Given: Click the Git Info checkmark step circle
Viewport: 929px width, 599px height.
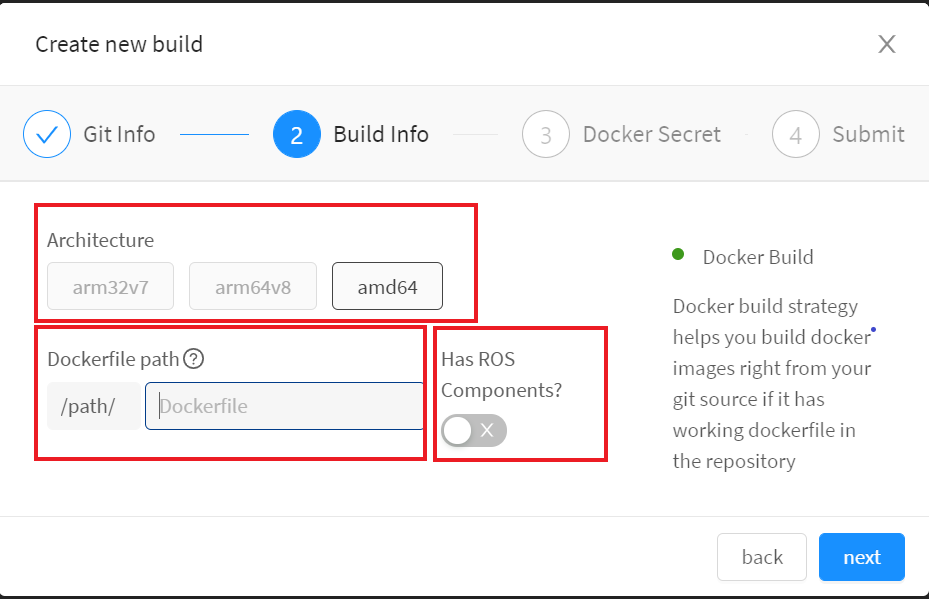Looking at the screenshot, I should point(47,134).
